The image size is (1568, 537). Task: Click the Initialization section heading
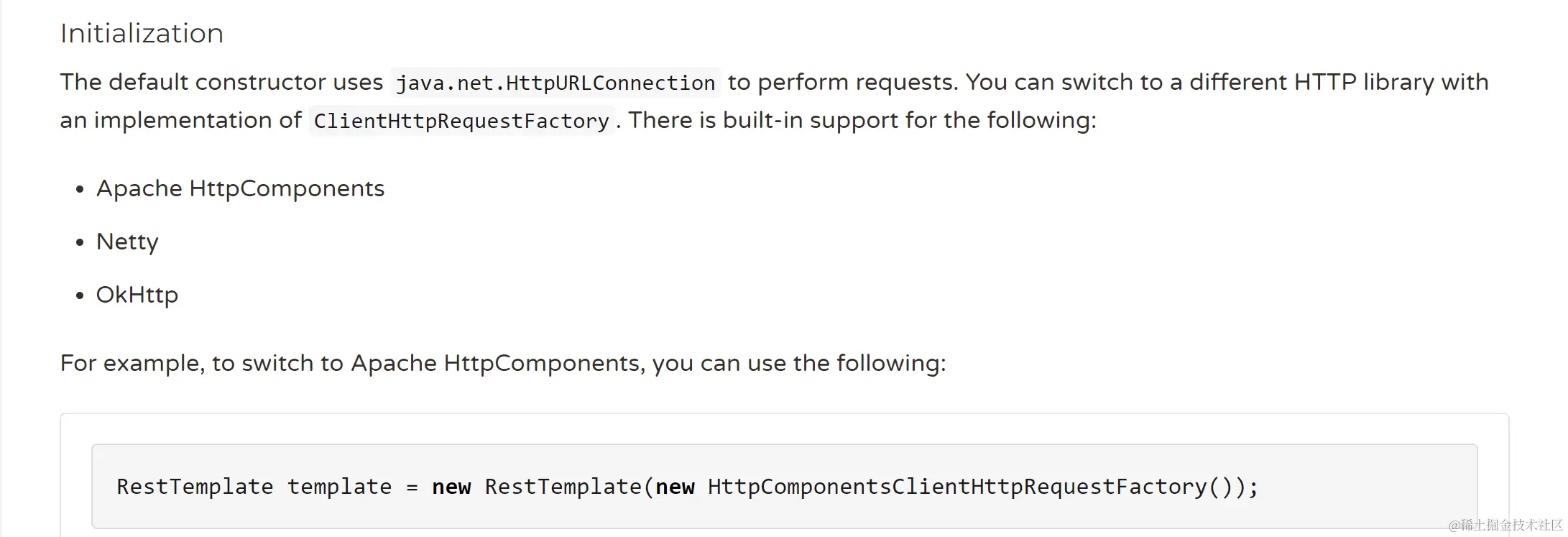[x=142, y=34]
